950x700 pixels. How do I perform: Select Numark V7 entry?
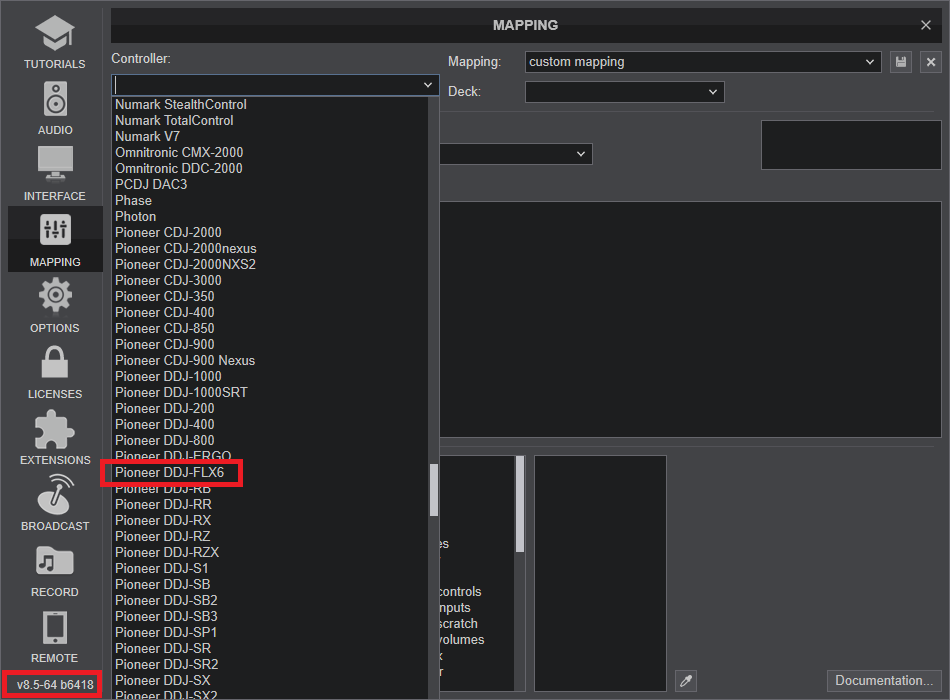click(x=147, y=136)
